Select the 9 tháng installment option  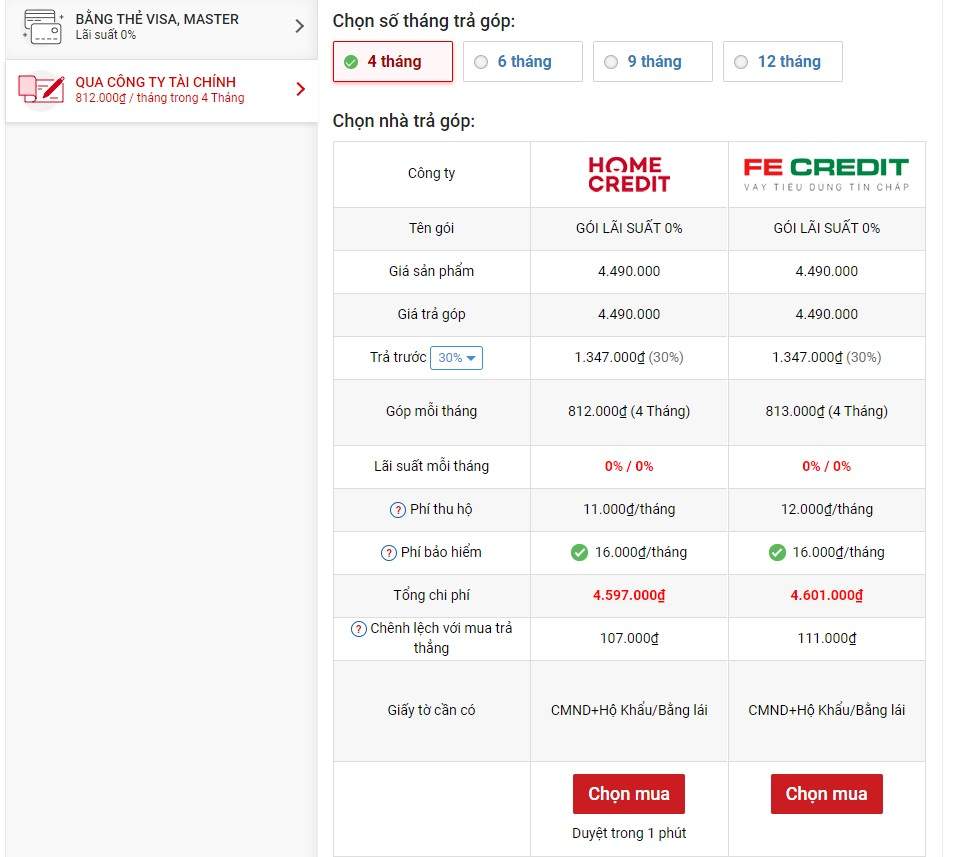[x=652, y=62]
